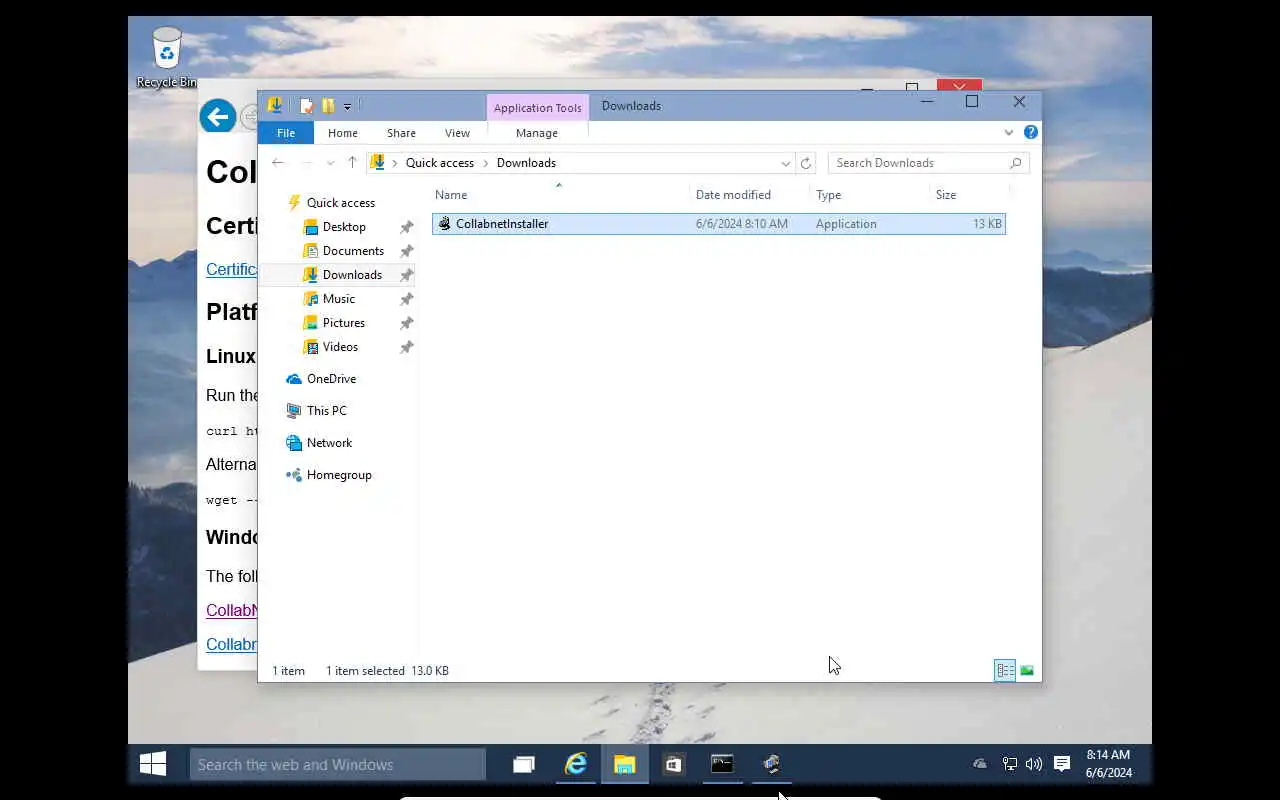
Task: Open the Store taskbar icon
Action: [x=674, y=765]
